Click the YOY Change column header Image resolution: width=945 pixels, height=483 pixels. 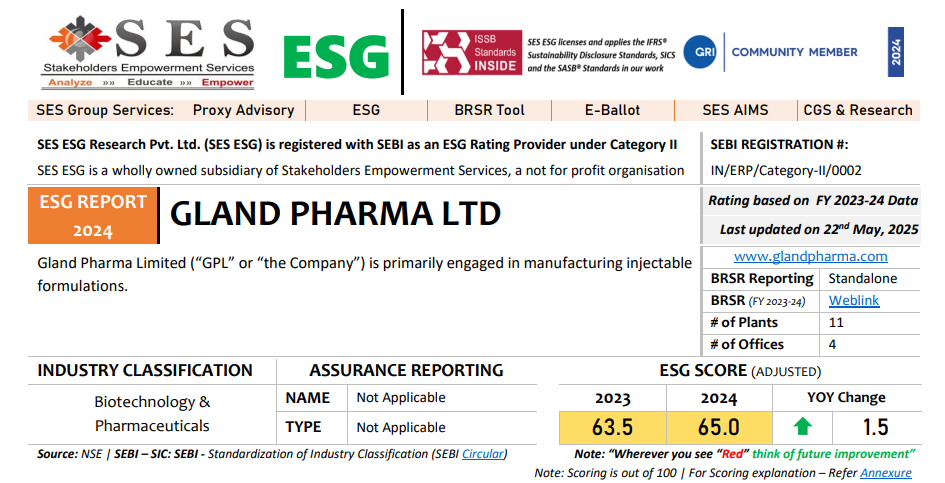coord(847,398)
